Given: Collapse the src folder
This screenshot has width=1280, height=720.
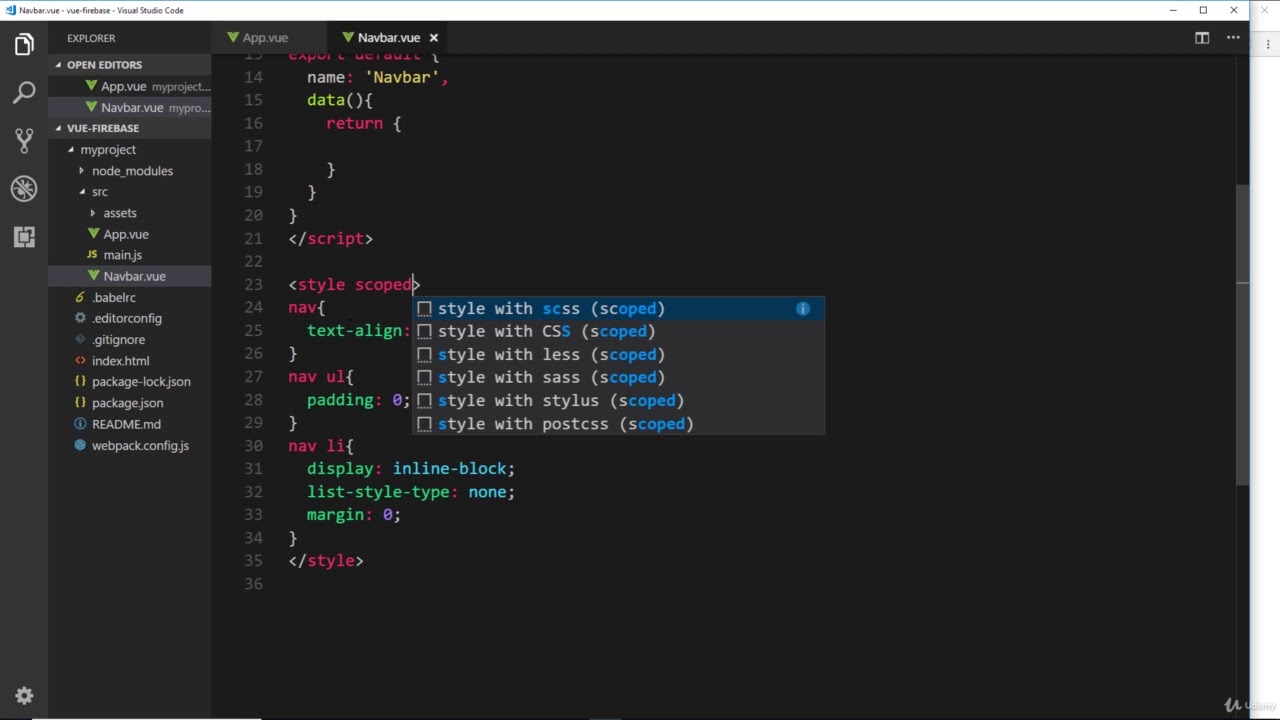Looking at the screenshot, I should pyautogui.click(x=82, y=192).
